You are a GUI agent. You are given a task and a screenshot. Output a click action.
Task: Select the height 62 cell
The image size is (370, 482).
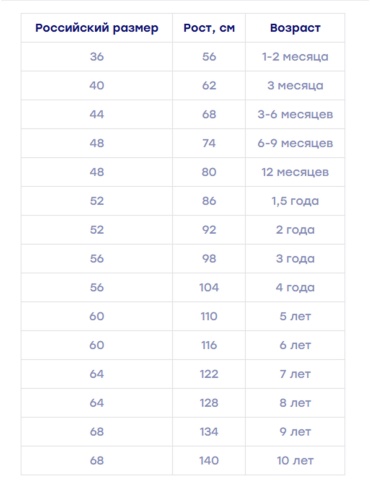click(x=209, y=86)
